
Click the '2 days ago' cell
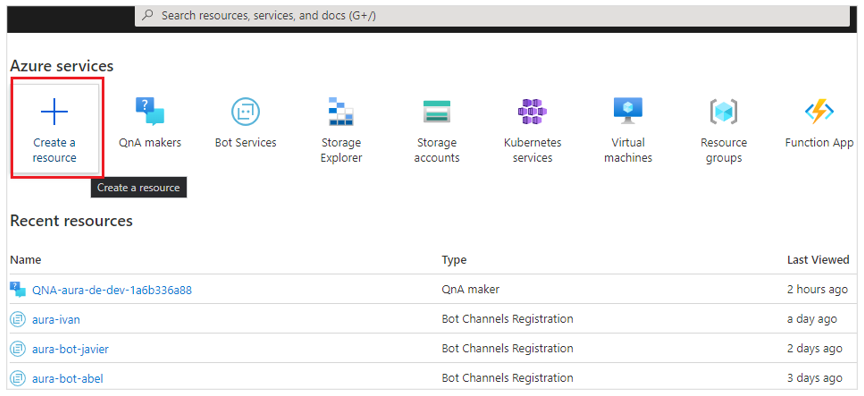(x=814, y=349)
